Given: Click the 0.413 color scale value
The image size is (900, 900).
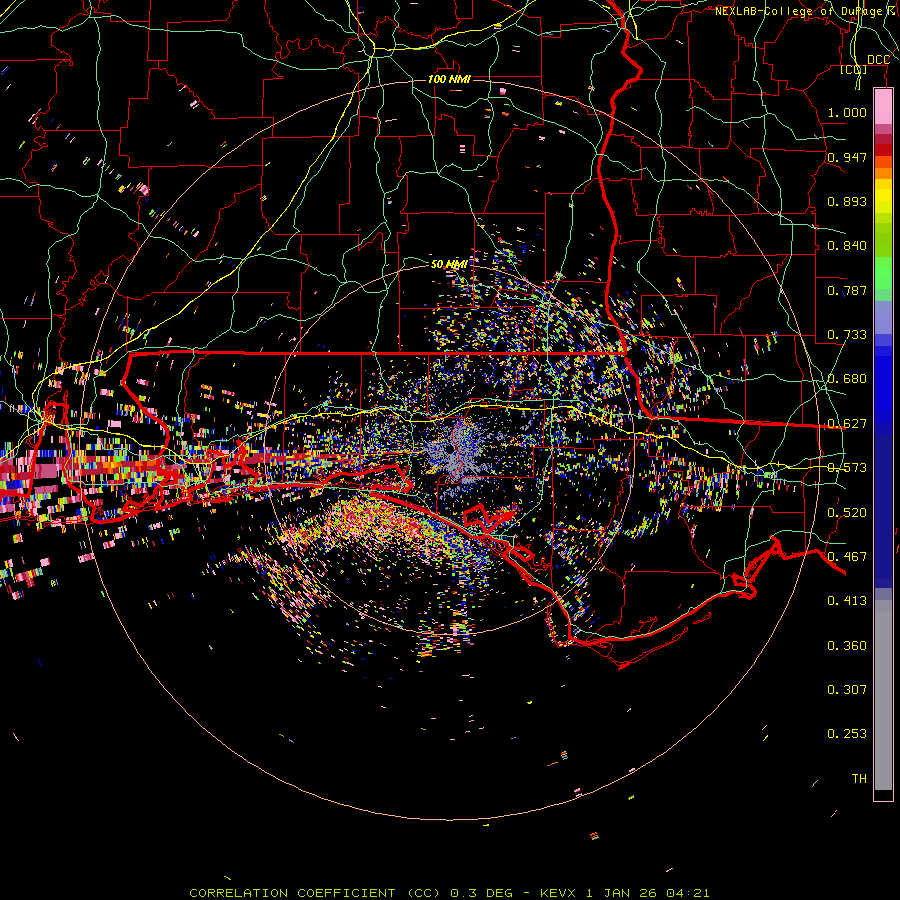Looking at the screenshot, I should click(x=847, y=600).
